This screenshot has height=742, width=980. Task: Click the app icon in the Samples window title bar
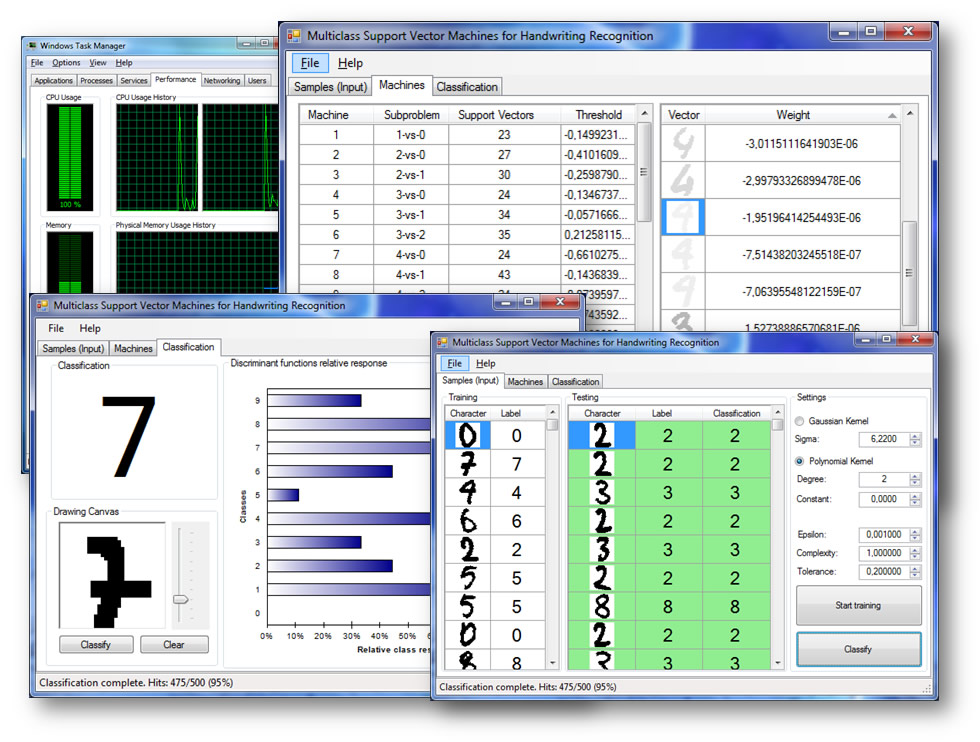tap(442, 342)
